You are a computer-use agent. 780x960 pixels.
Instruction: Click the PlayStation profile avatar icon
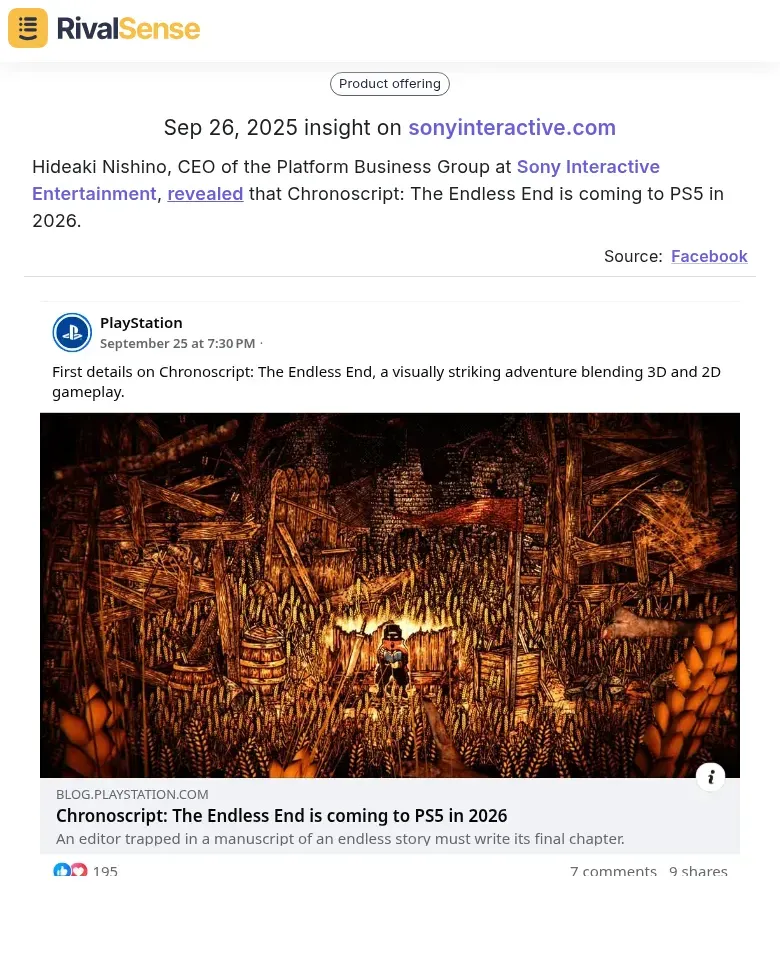coord(72,332)
